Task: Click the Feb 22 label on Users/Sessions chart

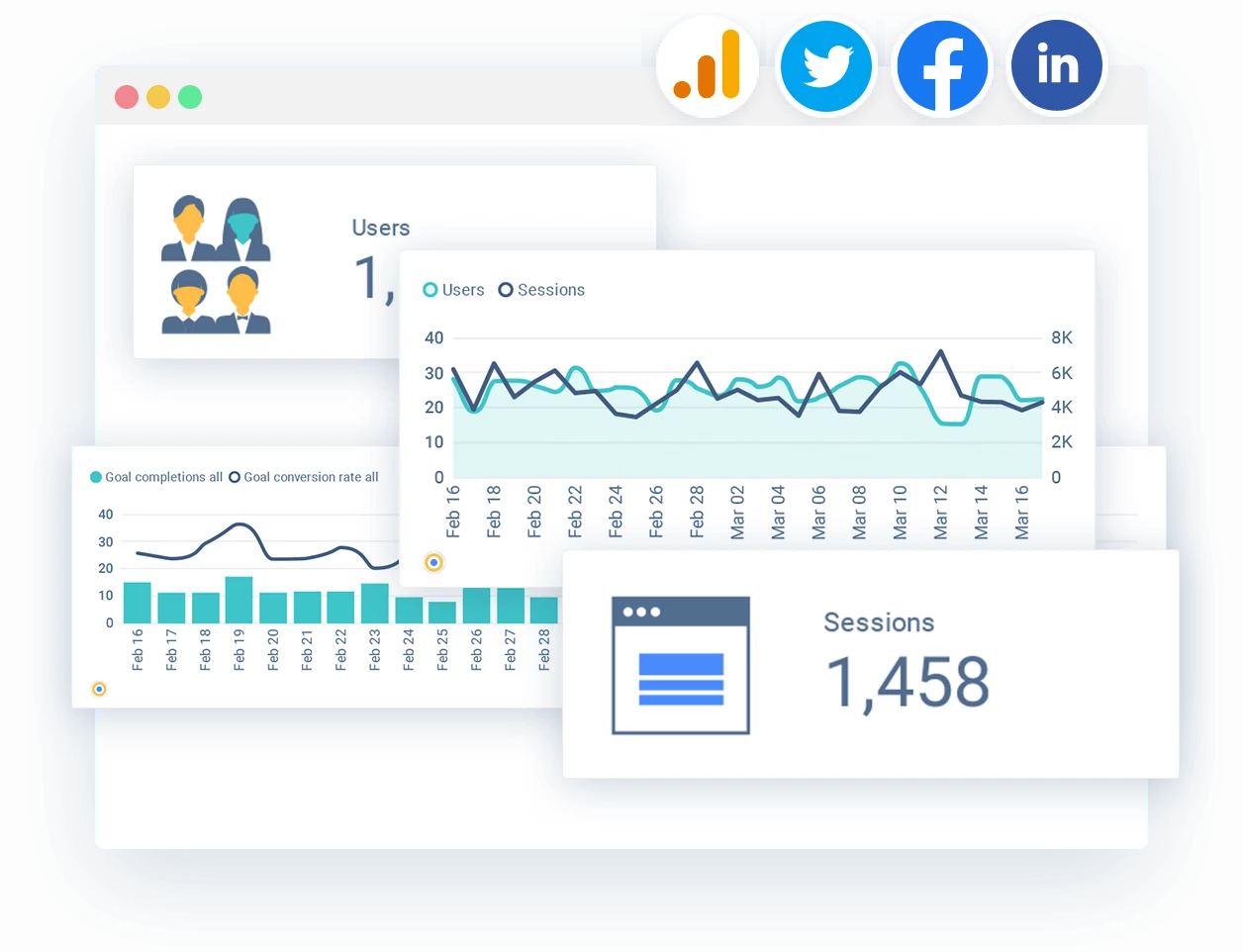Action: click(575, 512)
